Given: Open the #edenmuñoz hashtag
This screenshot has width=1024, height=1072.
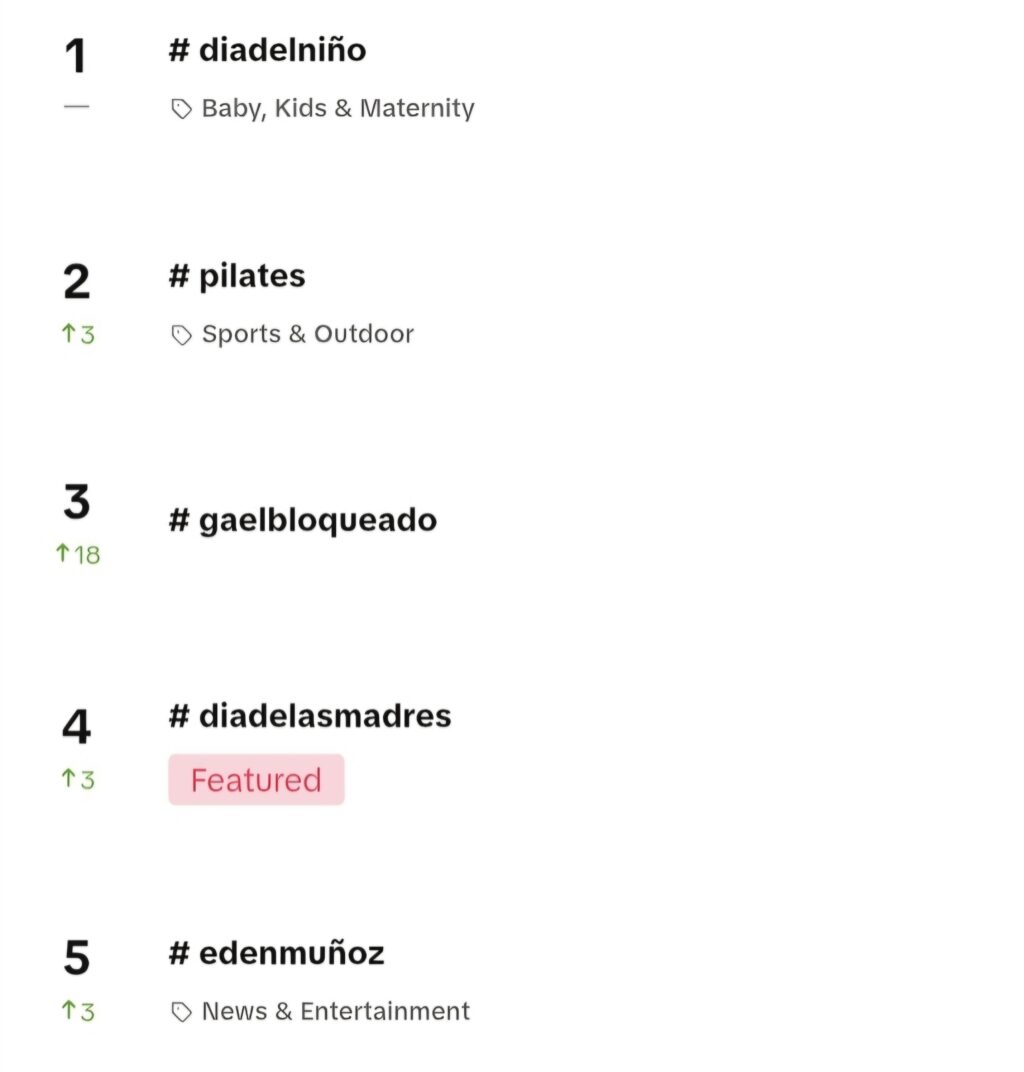Looking at the screenshot, I should coord(276,953).
